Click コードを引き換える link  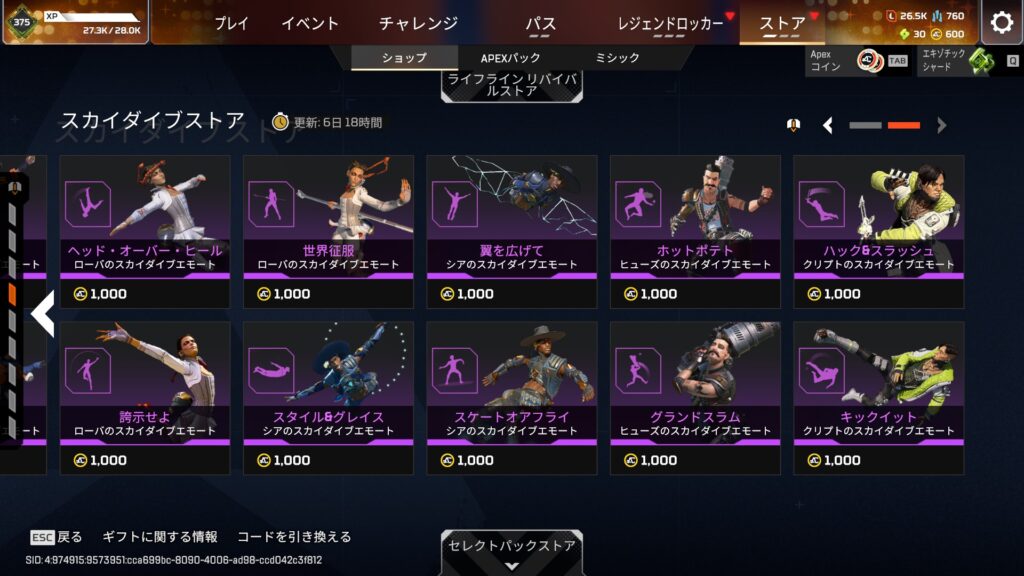coord(294,537)
